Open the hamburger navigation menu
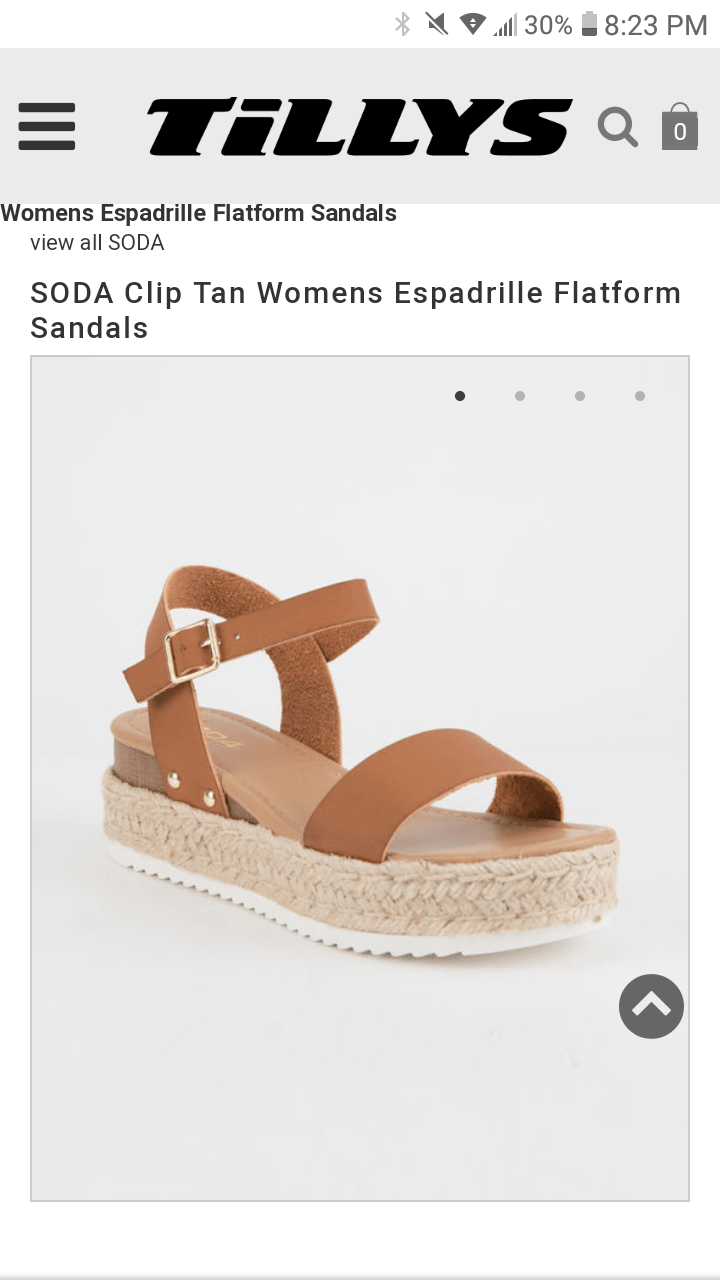Viewport: 720px width, 1280px height. click(x=47, y=127)
